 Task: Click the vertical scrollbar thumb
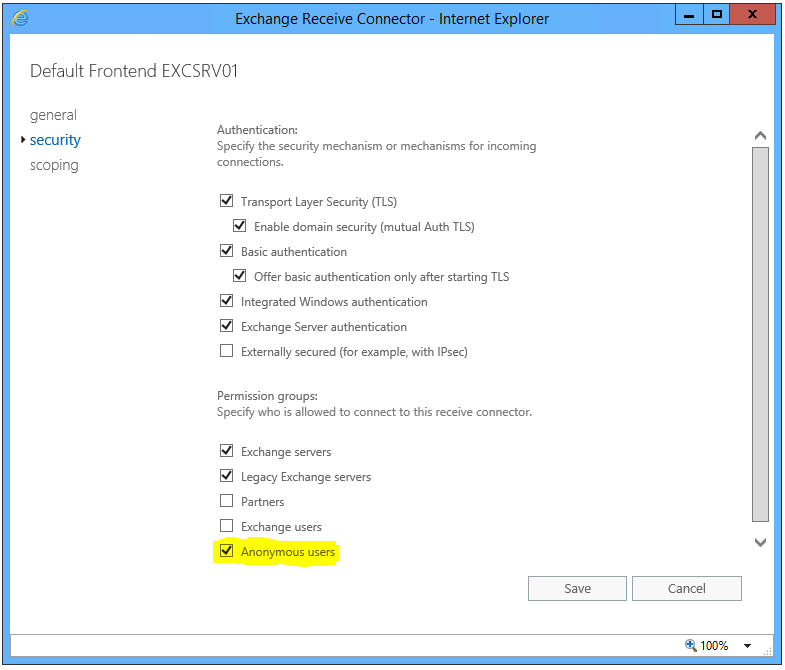click(x=760, y=334)
